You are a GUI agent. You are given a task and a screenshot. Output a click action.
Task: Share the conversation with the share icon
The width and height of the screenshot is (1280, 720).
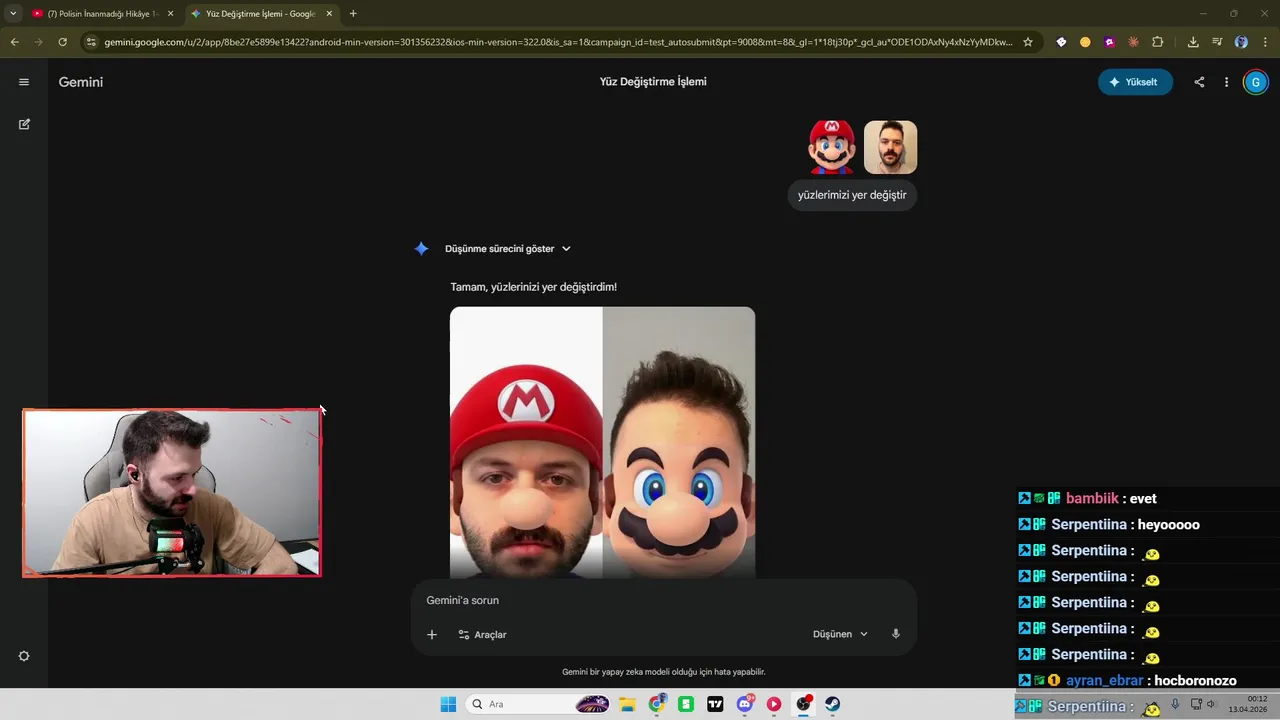click(x=1199, y=82)
